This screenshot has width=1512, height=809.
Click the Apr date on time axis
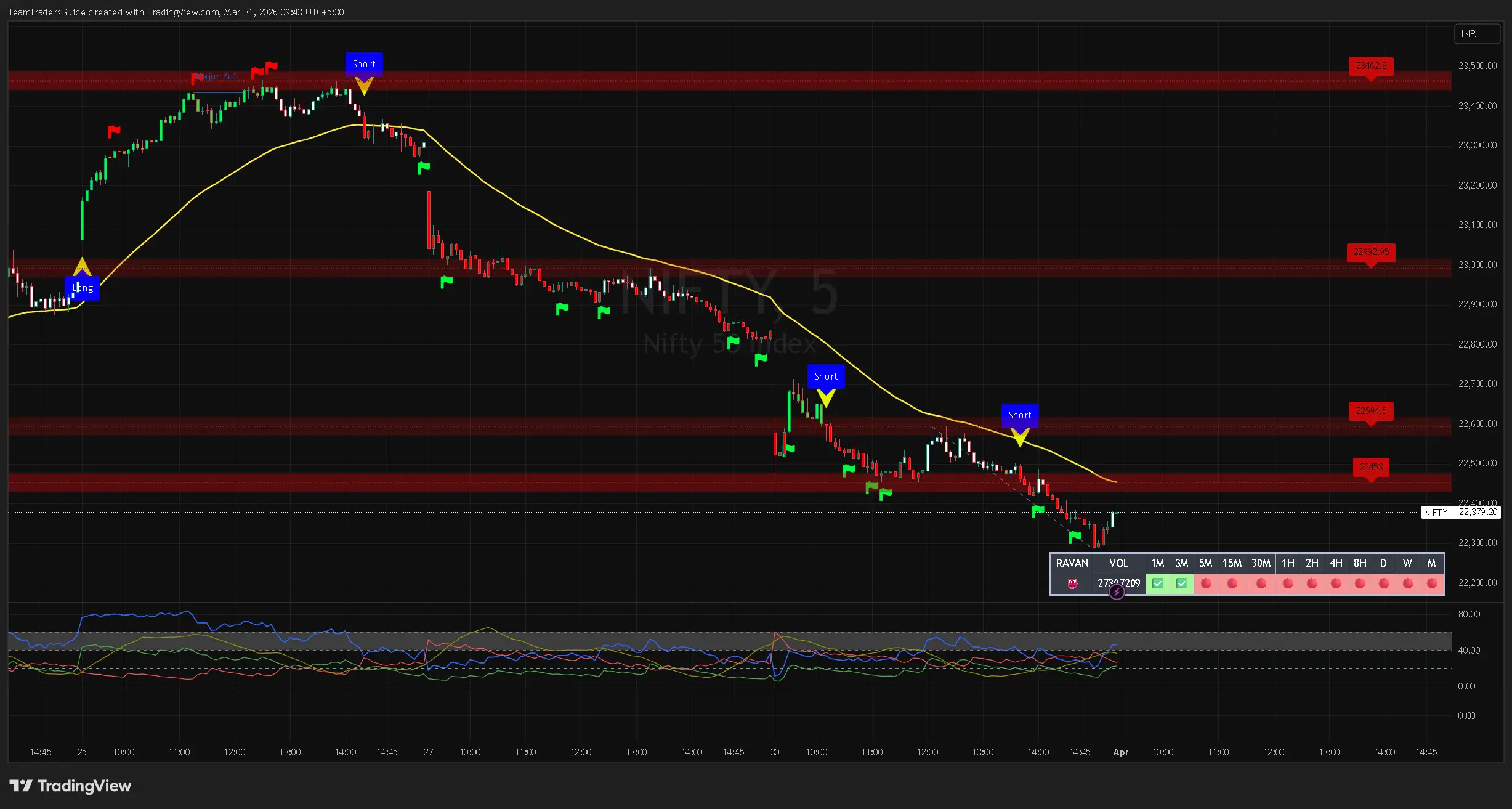click(1120, 752)
